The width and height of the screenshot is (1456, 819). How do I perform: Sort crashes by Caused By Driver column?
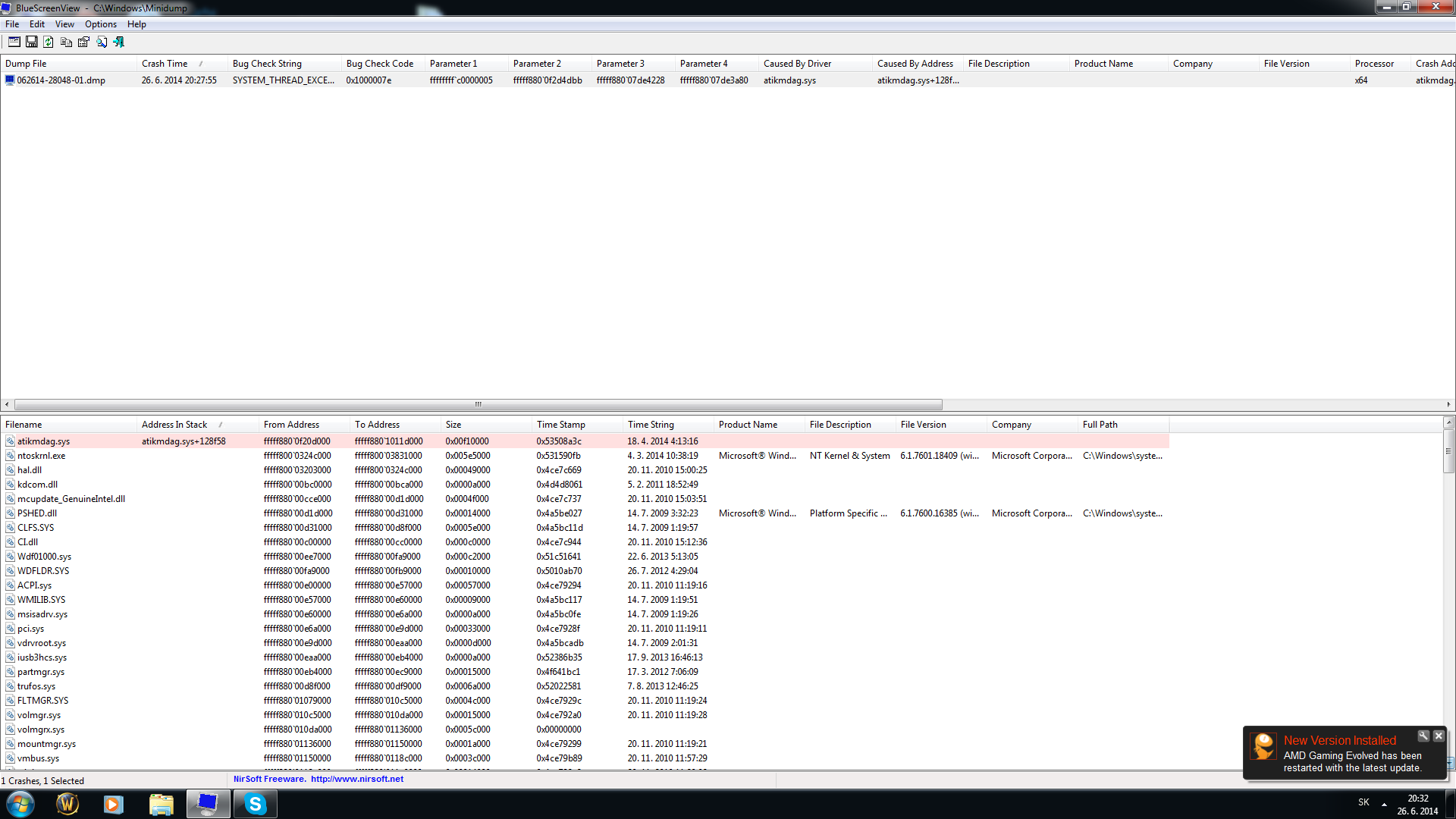pos(797,64)
